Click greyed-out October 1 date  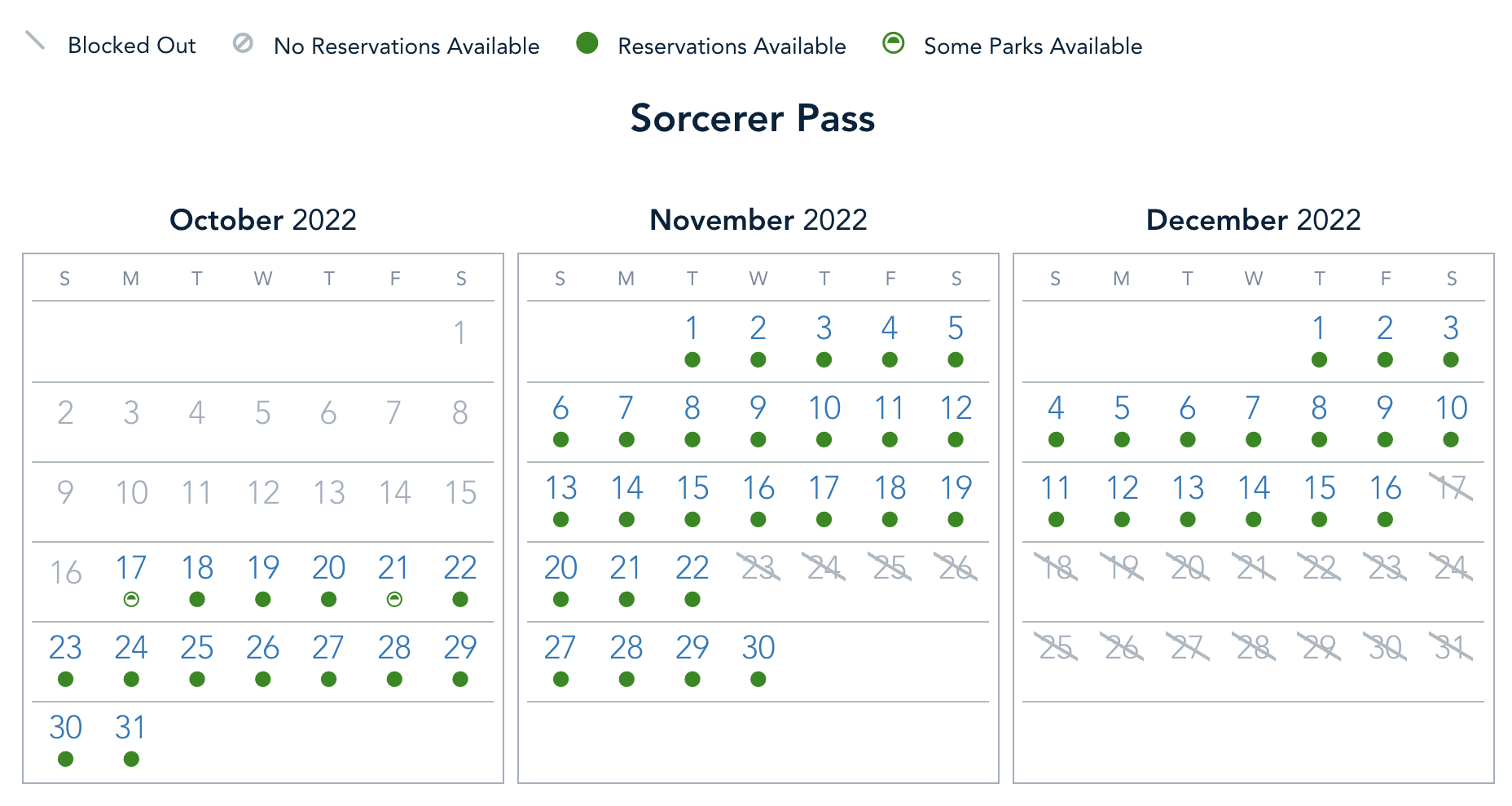460,333
